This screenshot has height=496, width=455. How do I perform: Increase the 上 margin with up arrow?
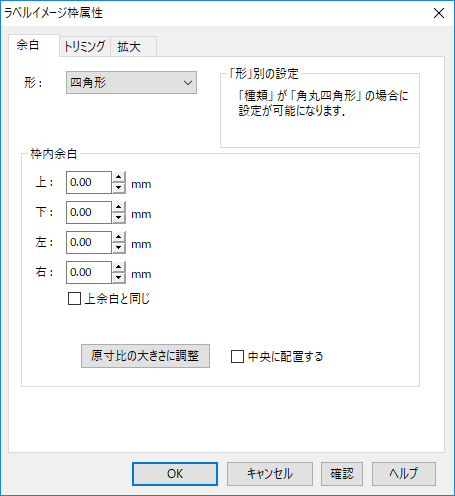[119, 177]
